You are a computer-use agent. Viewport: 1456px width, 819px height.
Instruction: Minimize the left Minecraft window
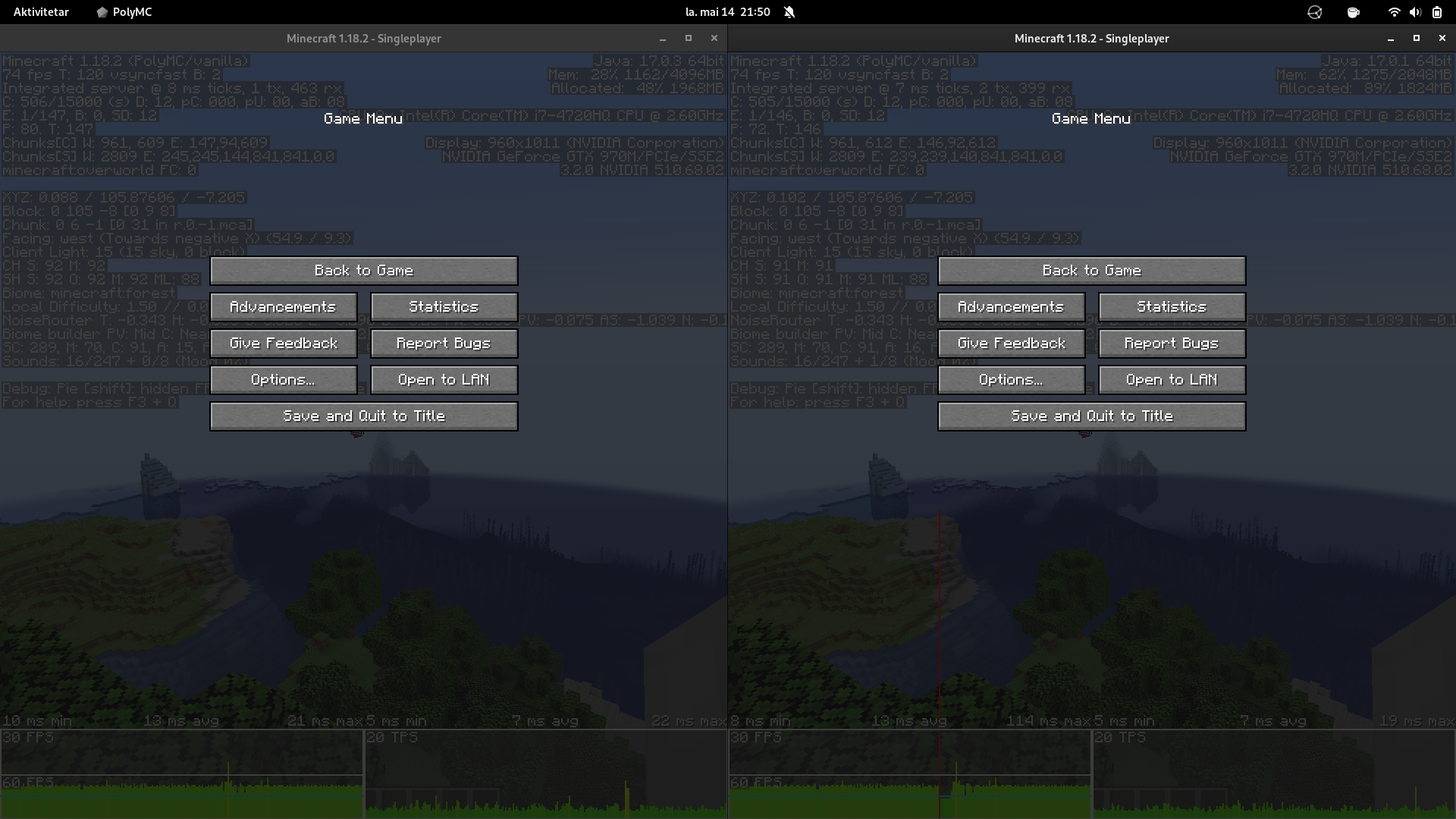pos(663,39)
